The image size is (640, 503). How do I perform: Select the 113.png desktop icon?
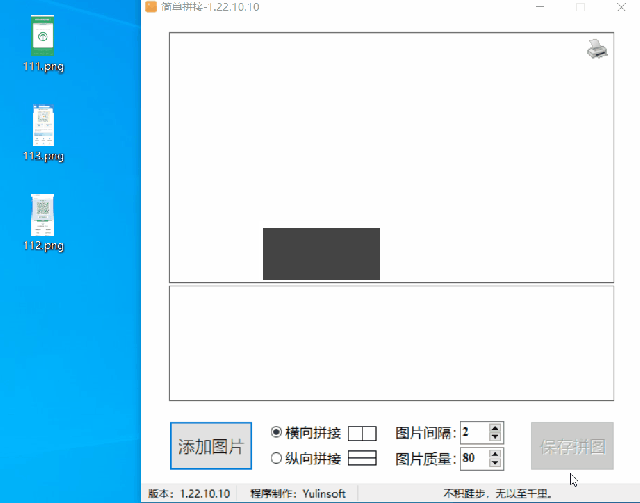[x=43, y=133]
